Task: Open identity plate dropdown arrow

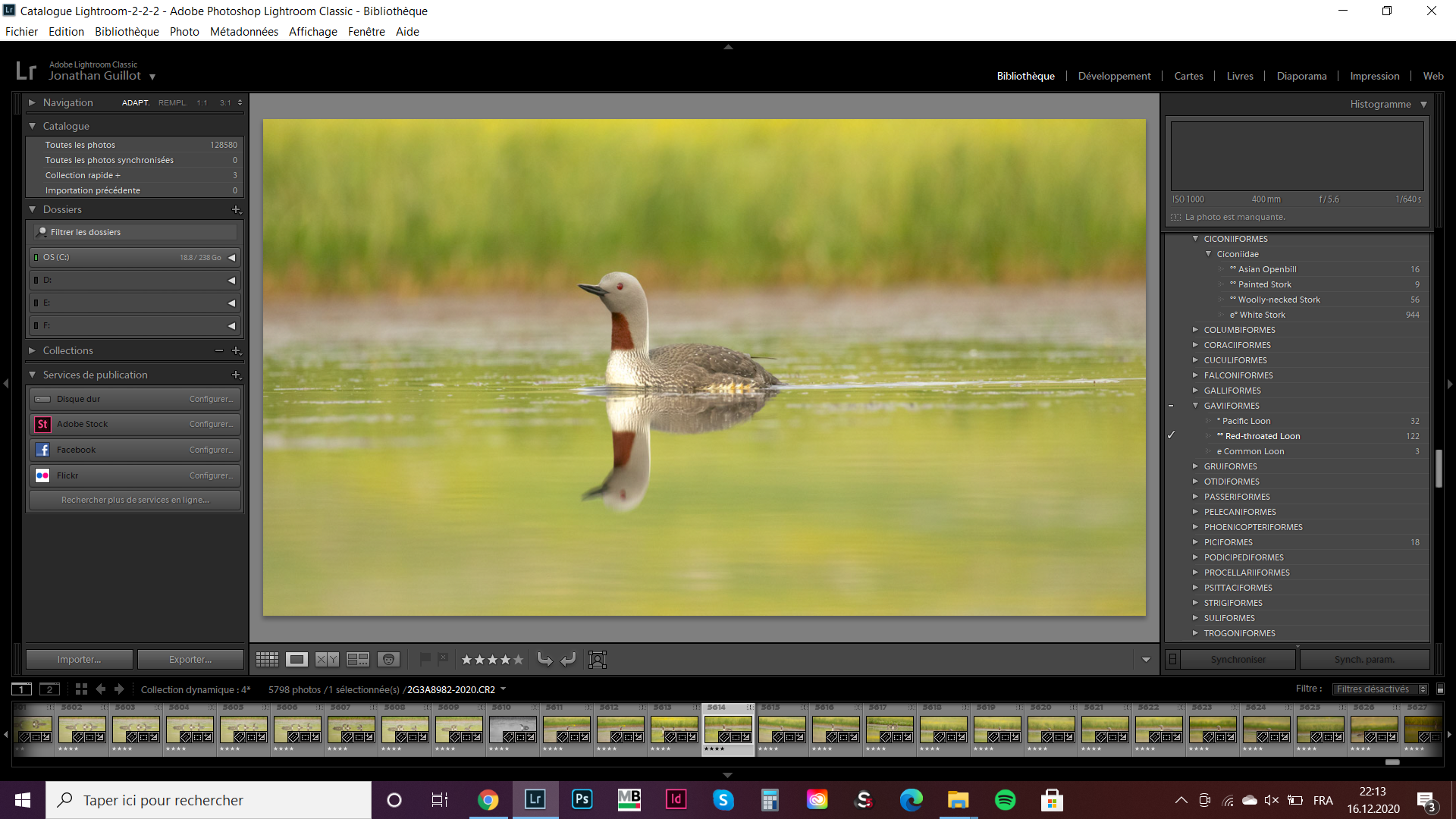Action: [152, 77]
